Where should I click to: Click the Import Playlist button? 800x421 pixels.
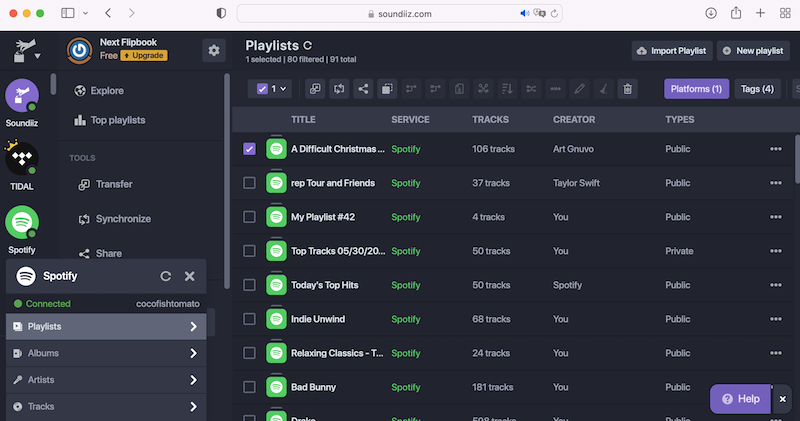671,50
